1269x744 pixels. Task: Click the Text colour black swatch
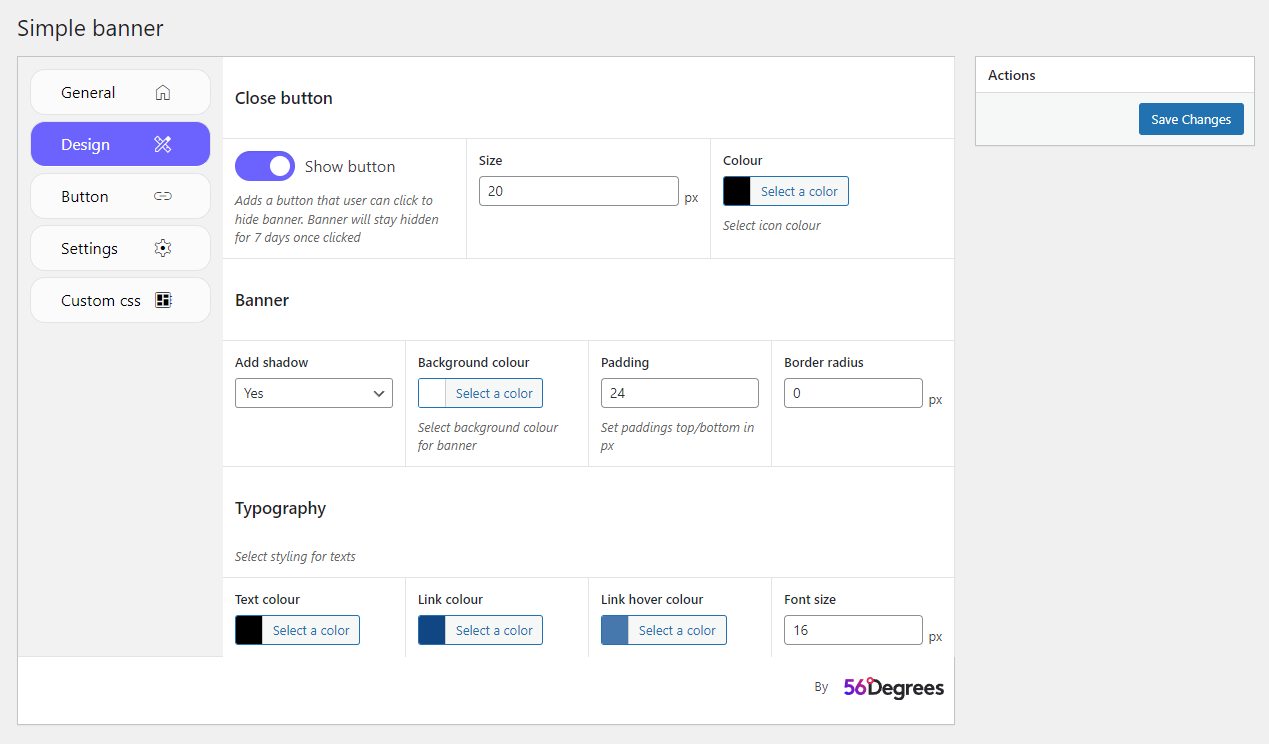[249, 631]
